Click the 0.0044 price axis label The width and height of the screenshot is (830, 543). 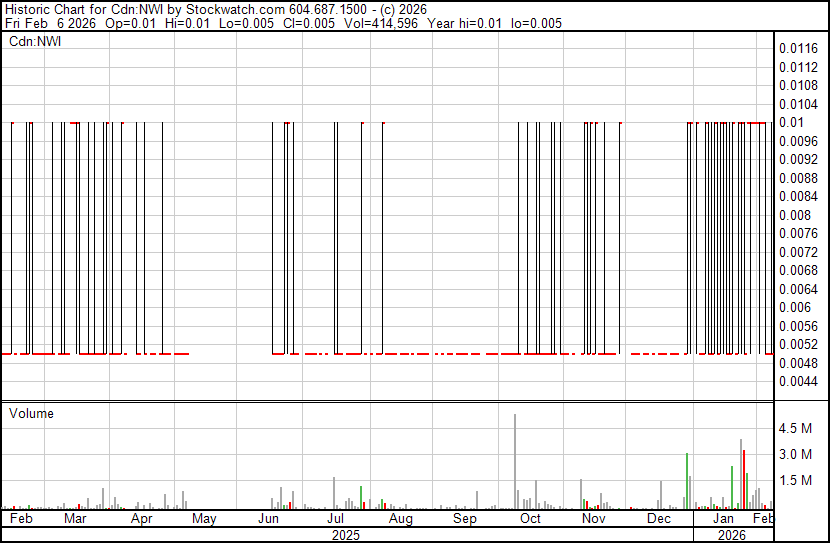(x=798, y=382)
